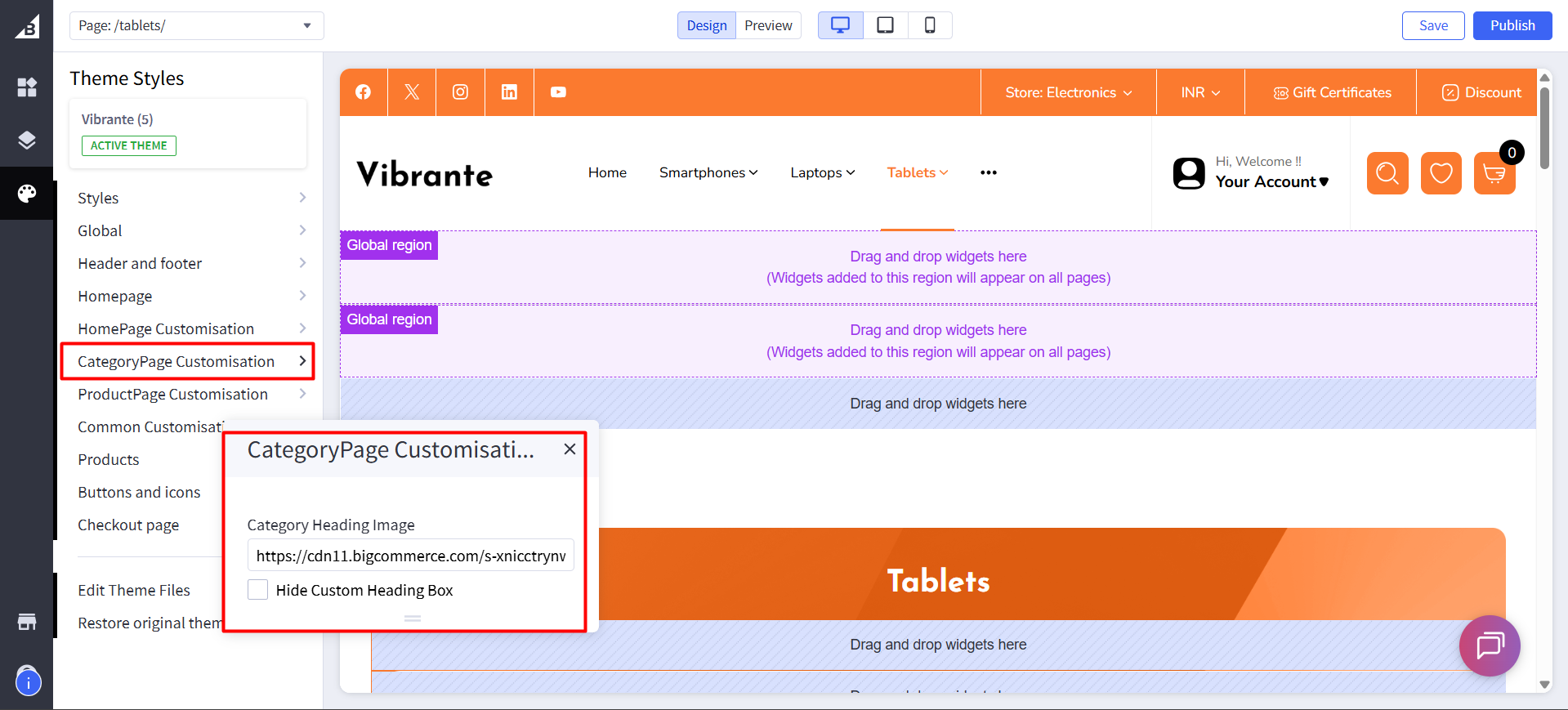Viewport: 1568px width, 710px height.
Task: Open the widgets panel in left sidebar
Action: click(27, 87)
